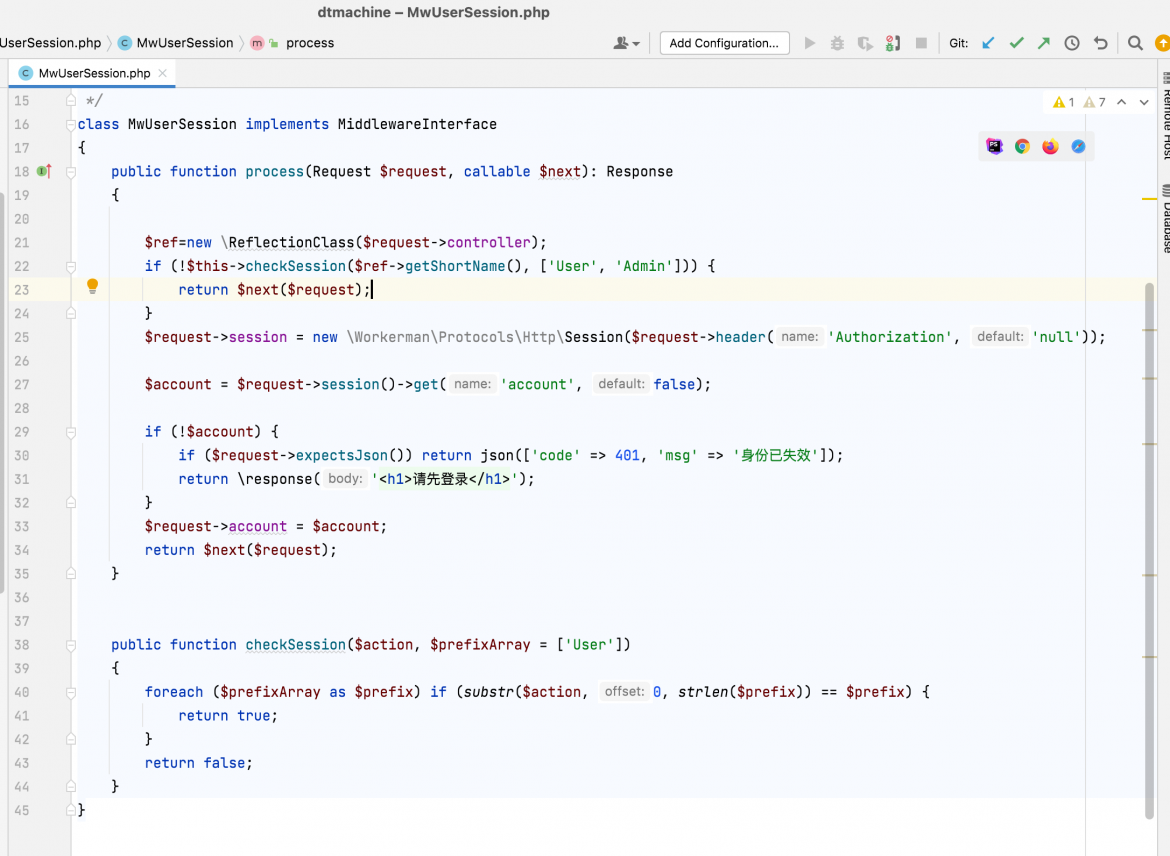Image resolution: width=1170 pixels, height=856 pixels.
Task: Click Add Configuration... button
Action: [724, 43]
